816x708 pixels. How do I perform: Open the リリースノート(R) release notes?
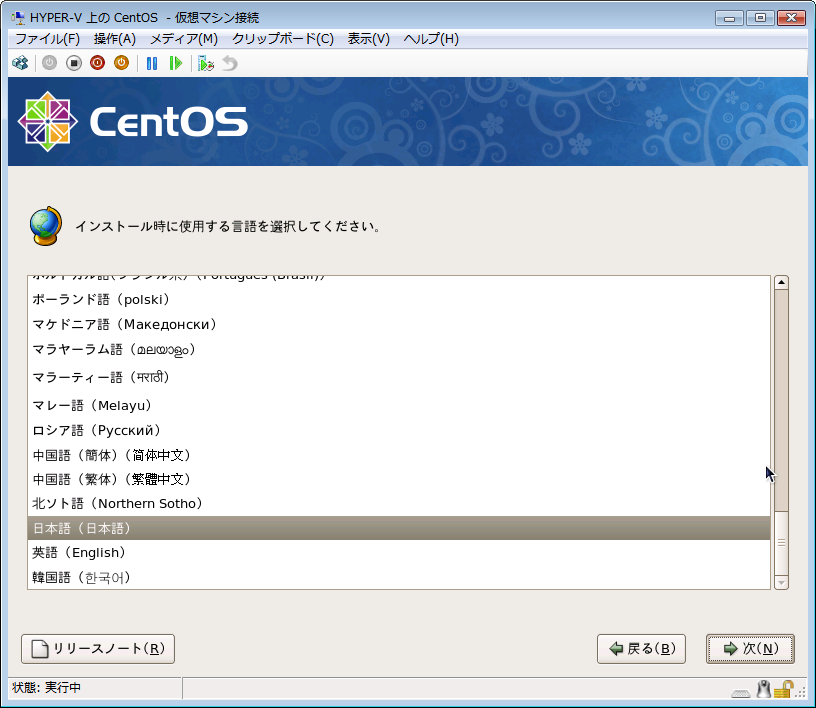click(x=98, y=649)
